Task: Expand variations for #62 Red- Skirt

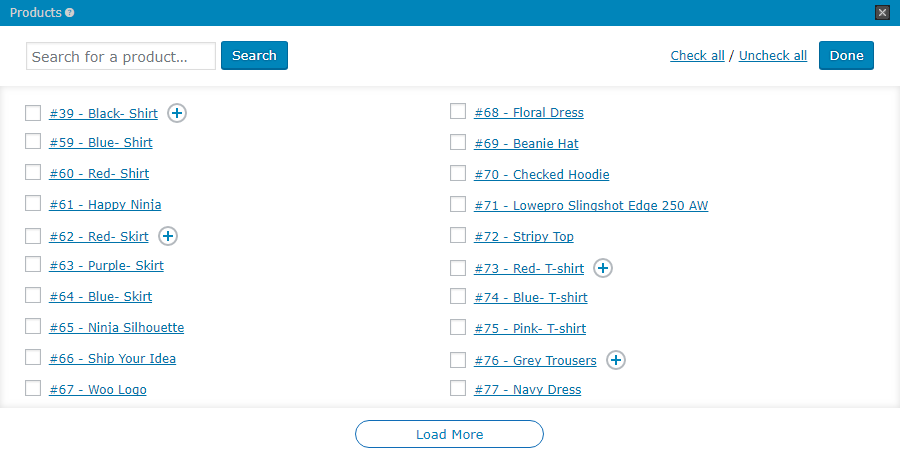Action: (168, 236)
